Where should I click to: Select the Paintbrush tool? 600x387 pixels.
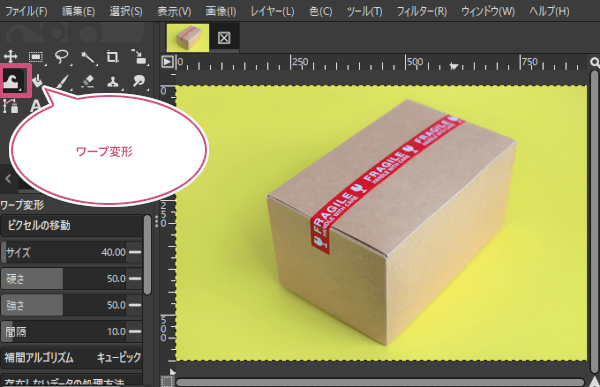[x=63, y=82]
